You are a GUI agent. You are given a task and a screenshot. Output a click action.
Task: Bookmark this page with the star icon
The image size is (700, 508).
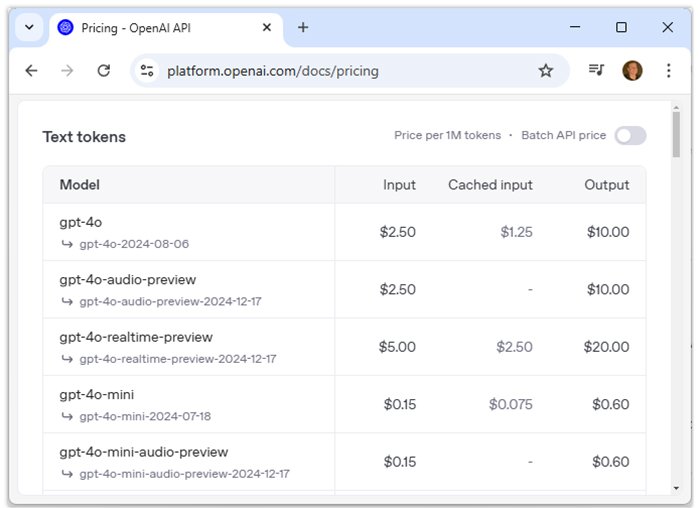546,71
